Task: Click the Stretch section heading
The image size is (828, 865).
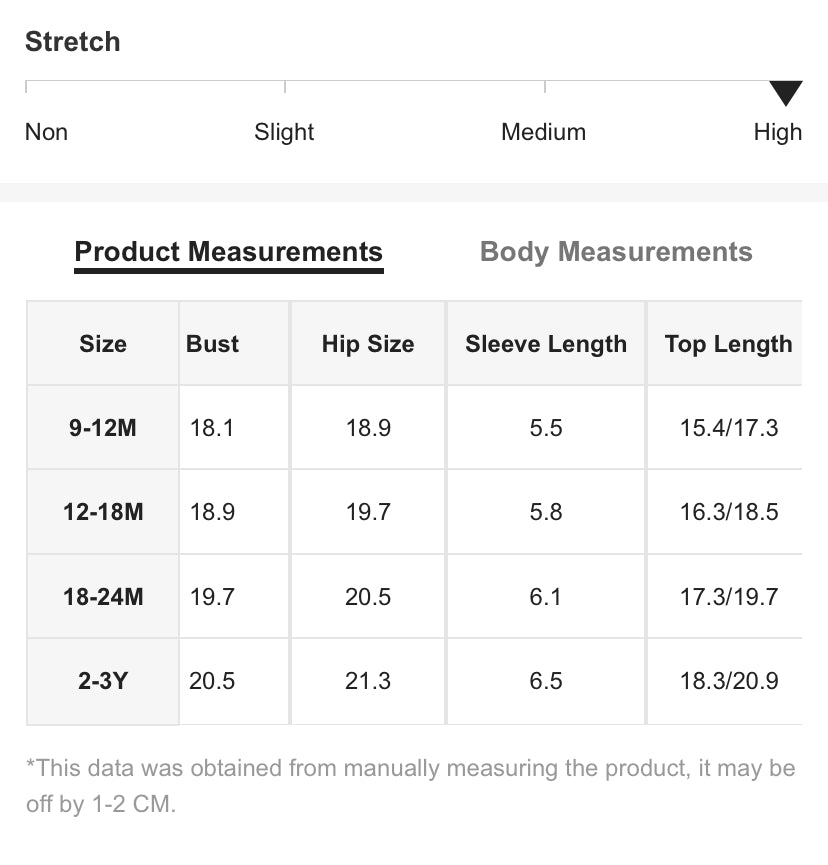Action: [x=73, y=41]
